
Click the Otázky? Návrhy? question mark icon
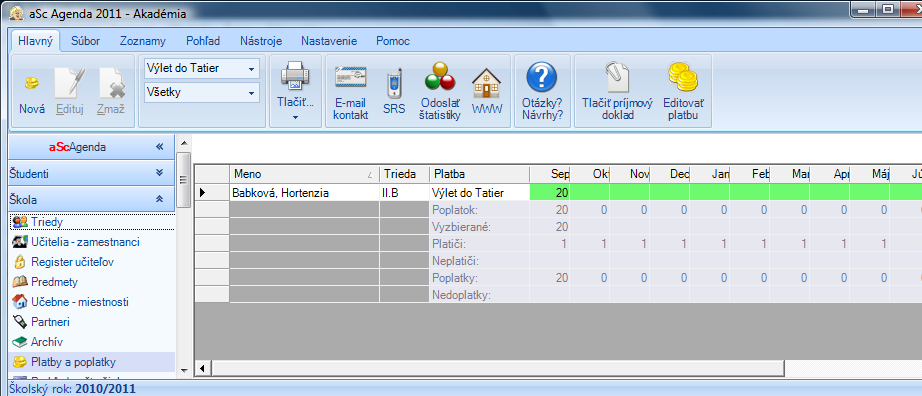click(542, 76)
